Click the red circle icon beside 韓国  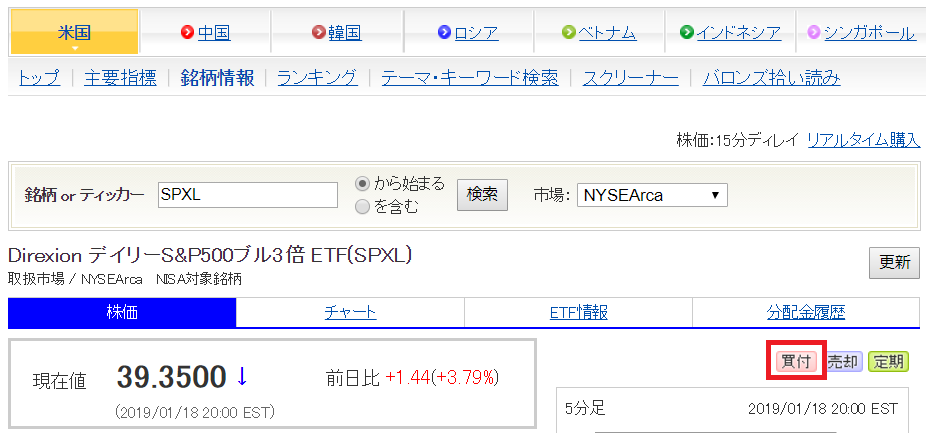(x=319, y=32)
